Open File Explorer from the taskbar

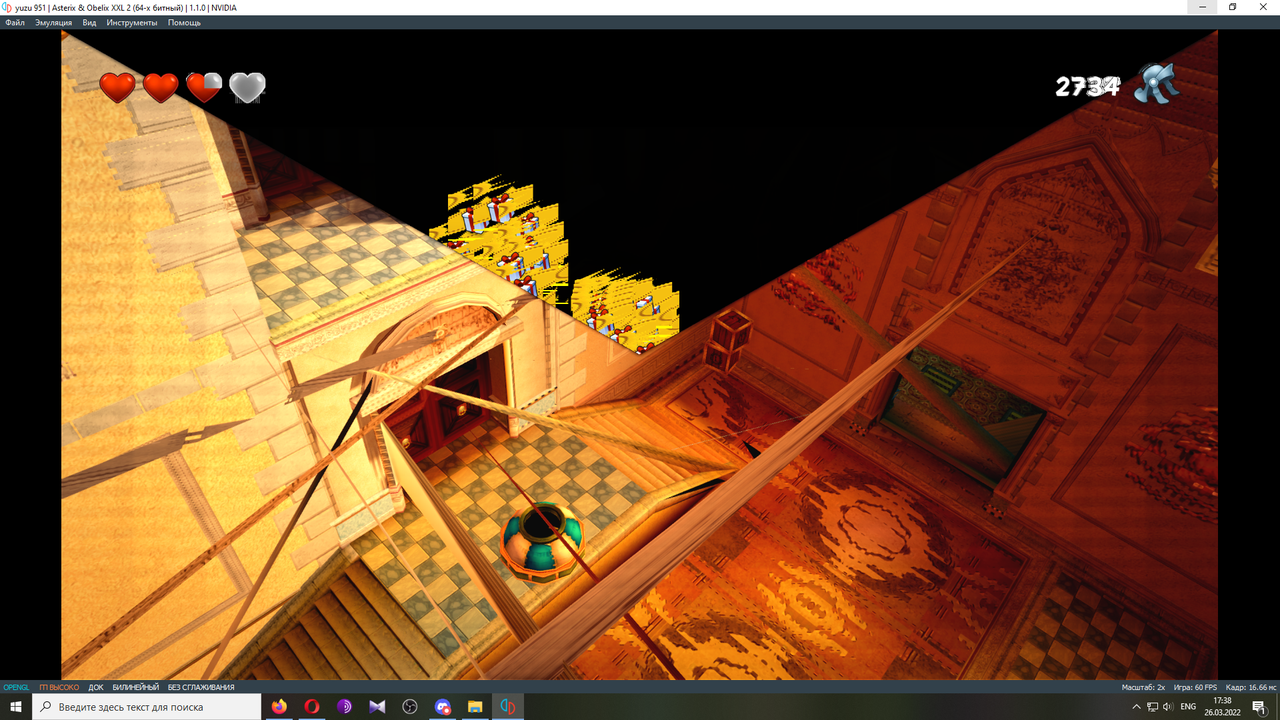coord(475,707)
